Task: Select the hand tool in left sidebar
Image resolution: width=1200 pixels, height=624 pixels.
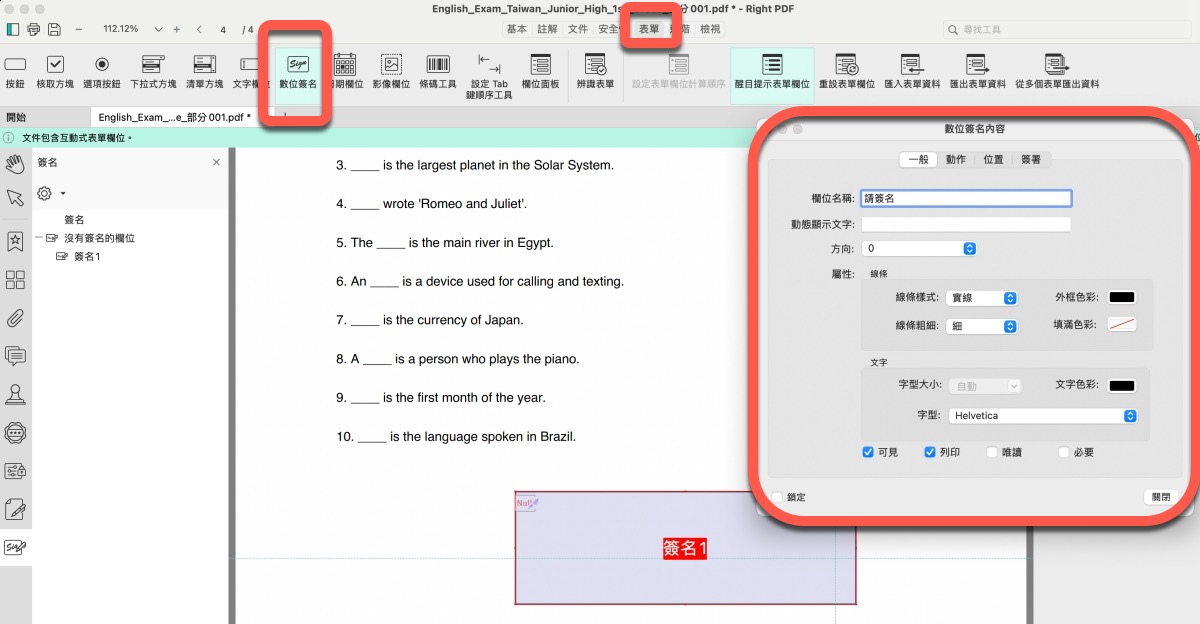Action: [x=15, y=163]
